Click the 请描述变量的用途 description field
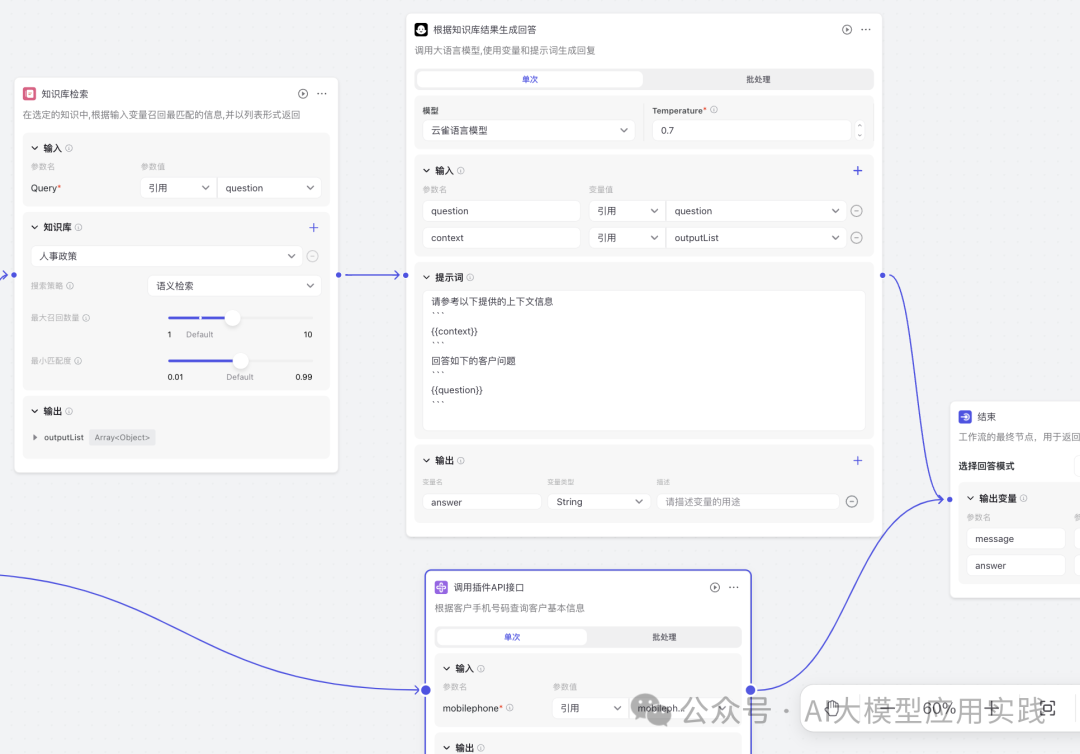Screen dimensions: 1080x754 [x=747, y=502]
